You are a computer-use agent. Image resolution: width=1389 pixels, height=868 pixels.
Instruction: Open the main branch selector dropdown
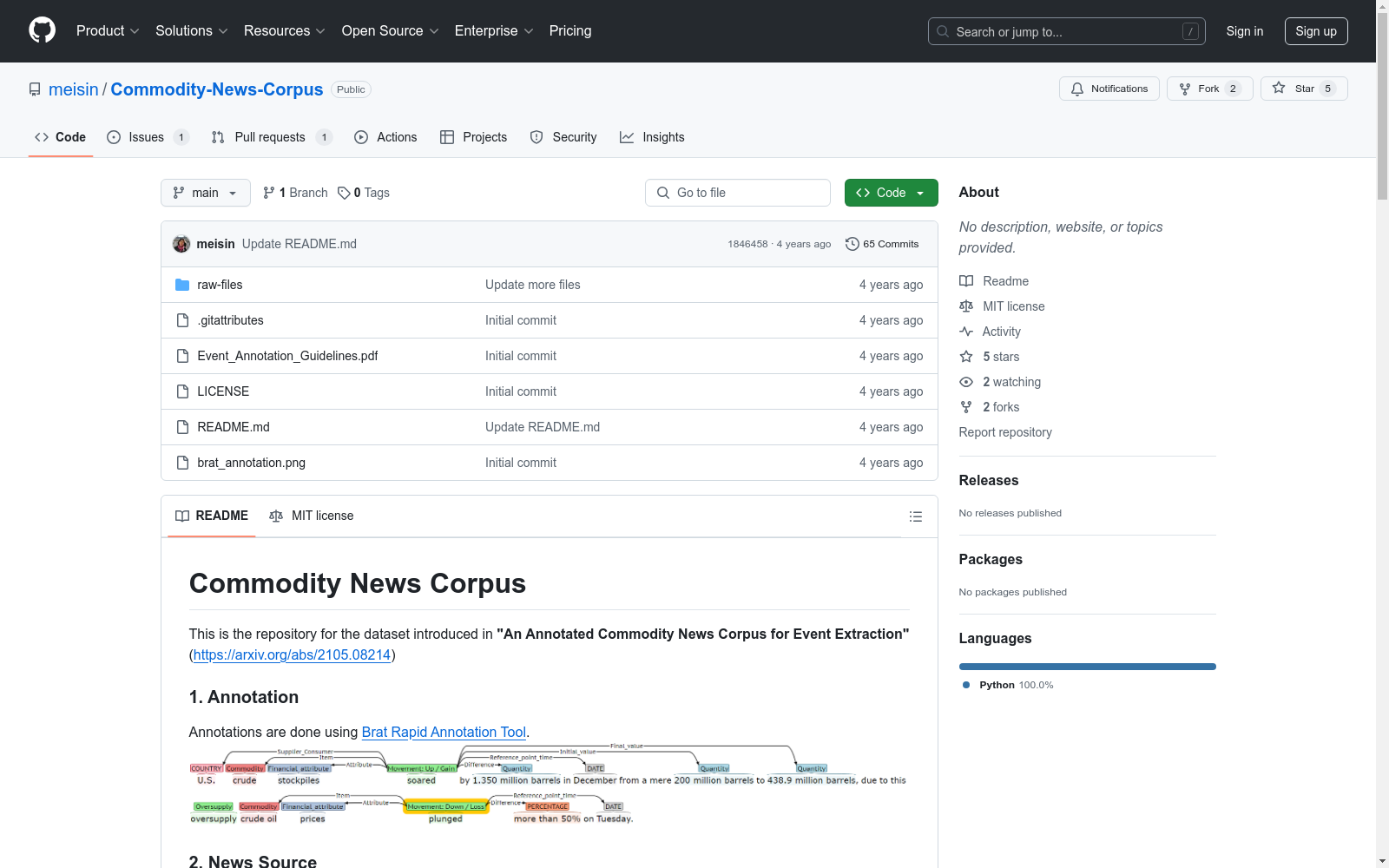[x=206, y=193]
